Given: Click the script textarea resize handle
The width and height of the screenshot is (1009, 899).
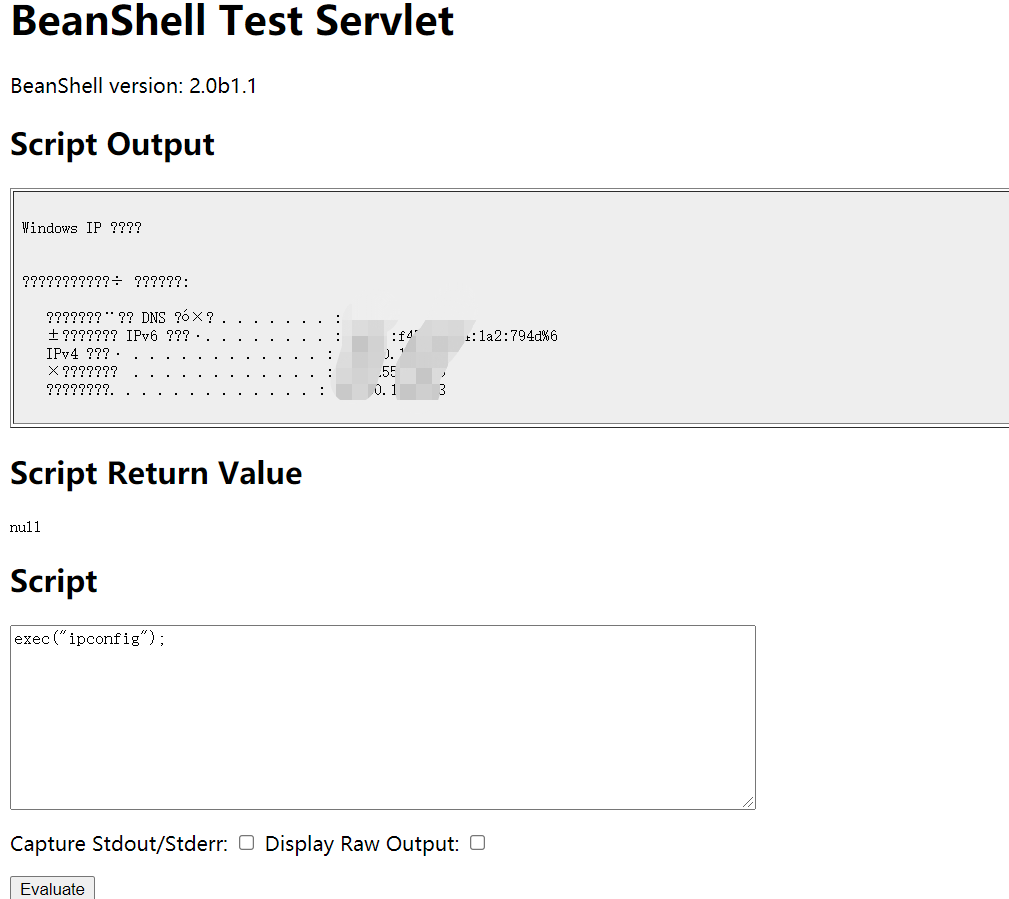Looking at the screenshot, I should [x=749, y=802].
